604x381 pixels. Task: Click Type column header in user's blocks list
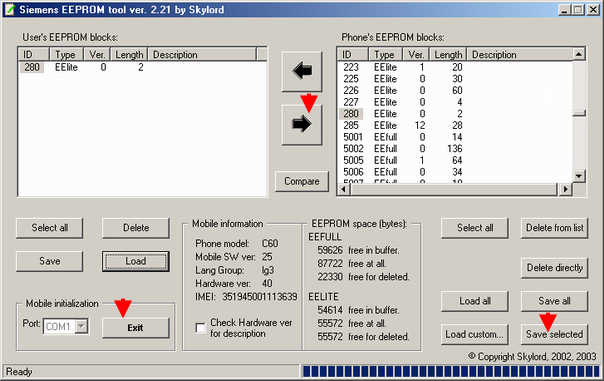(x=67, y=55)
